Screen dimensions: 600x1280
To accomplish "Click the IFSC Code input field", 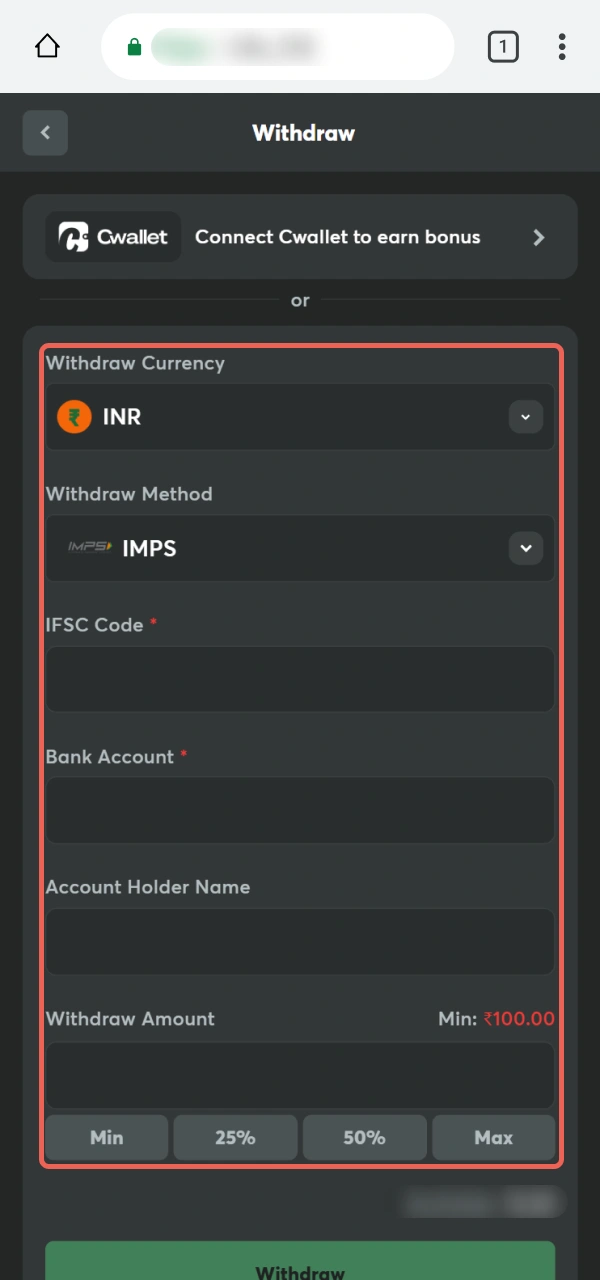I will click(300, 679).
